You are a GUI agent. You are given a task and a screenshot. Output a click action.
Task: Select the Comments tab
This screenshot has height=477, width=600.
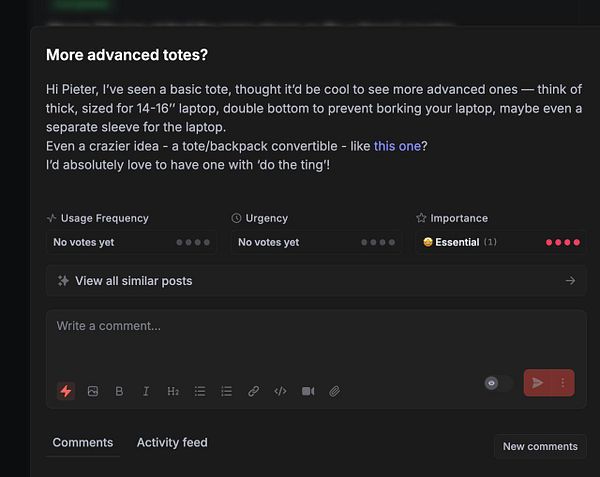[x=83, y=442]
